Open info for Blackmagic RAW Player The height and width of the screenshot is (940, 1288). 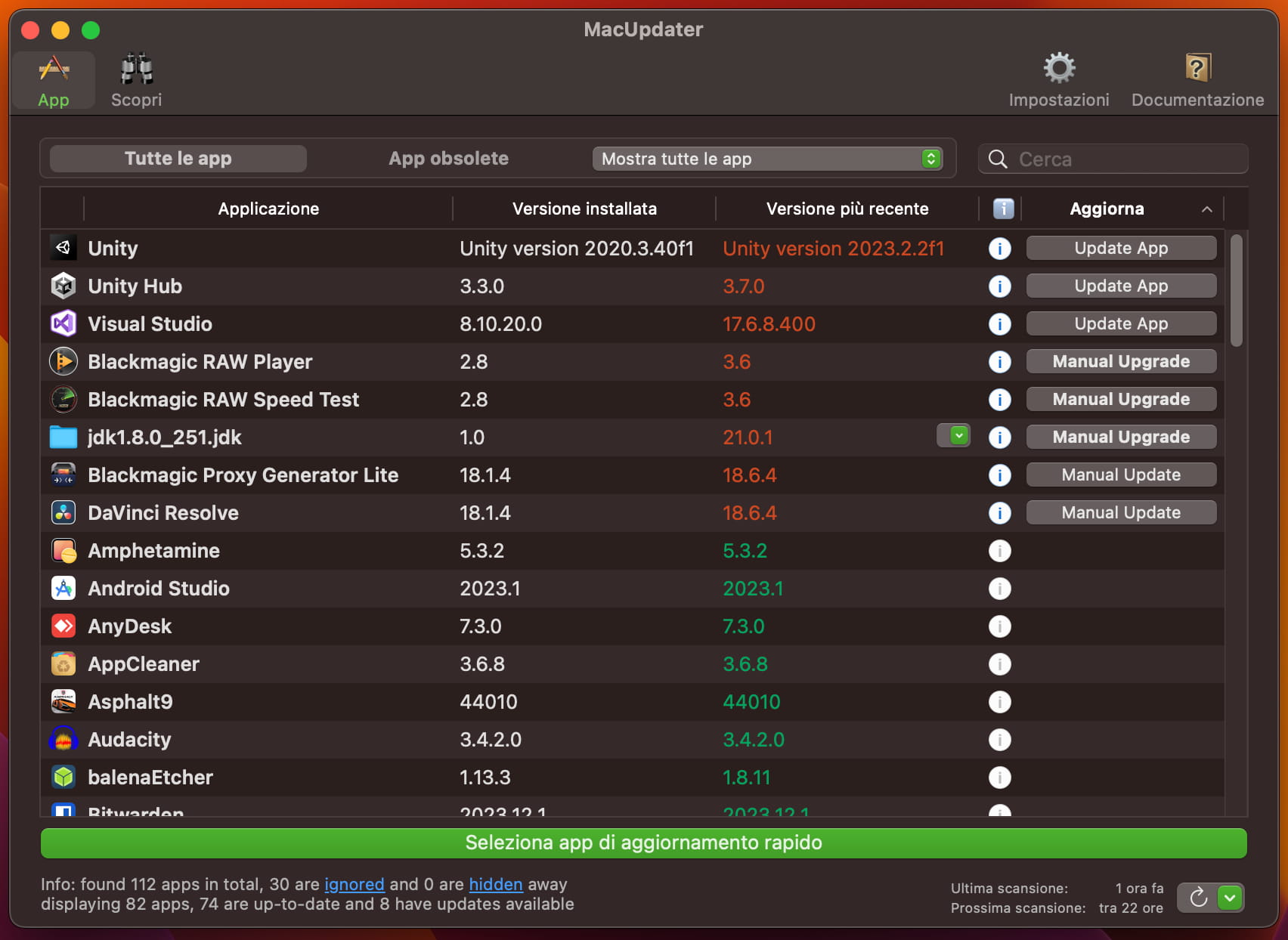pos(1000,361)
